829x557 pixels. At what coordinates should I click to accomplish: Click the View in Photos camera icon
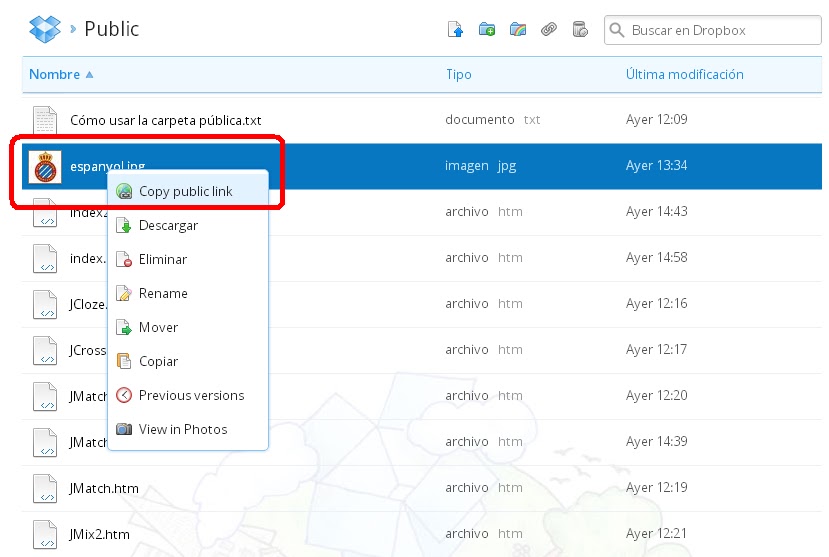pos(124,429)
